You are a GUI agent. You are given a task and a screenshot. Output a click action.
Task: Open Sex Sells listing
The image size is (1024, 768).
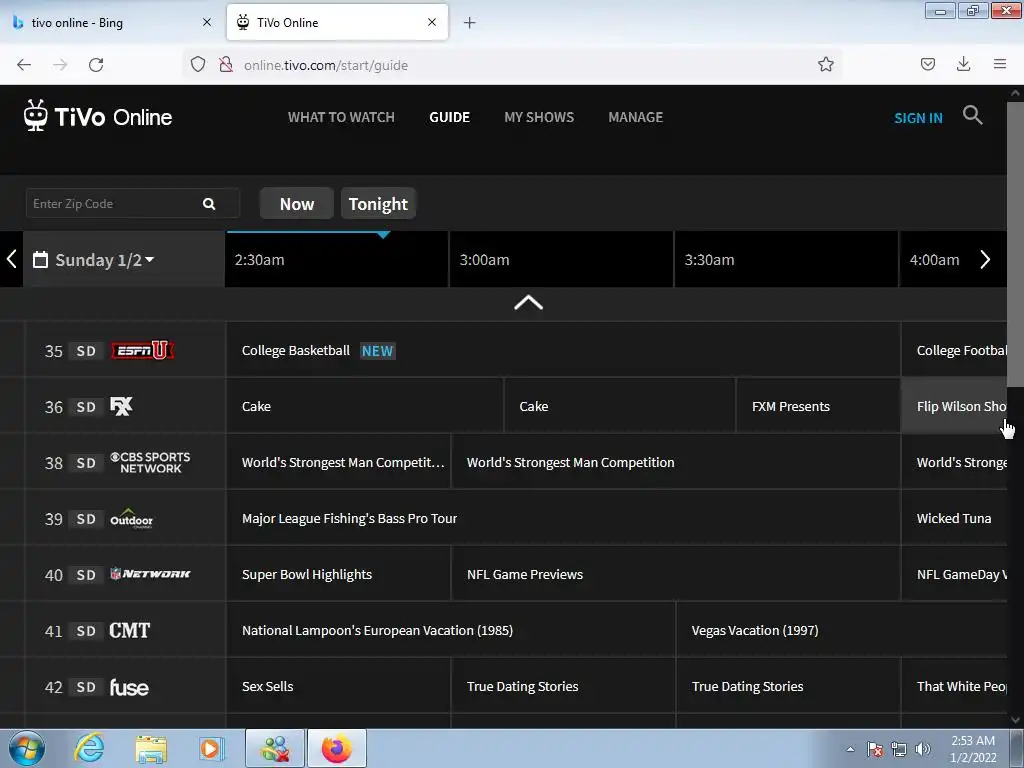(x=338, y=686)
